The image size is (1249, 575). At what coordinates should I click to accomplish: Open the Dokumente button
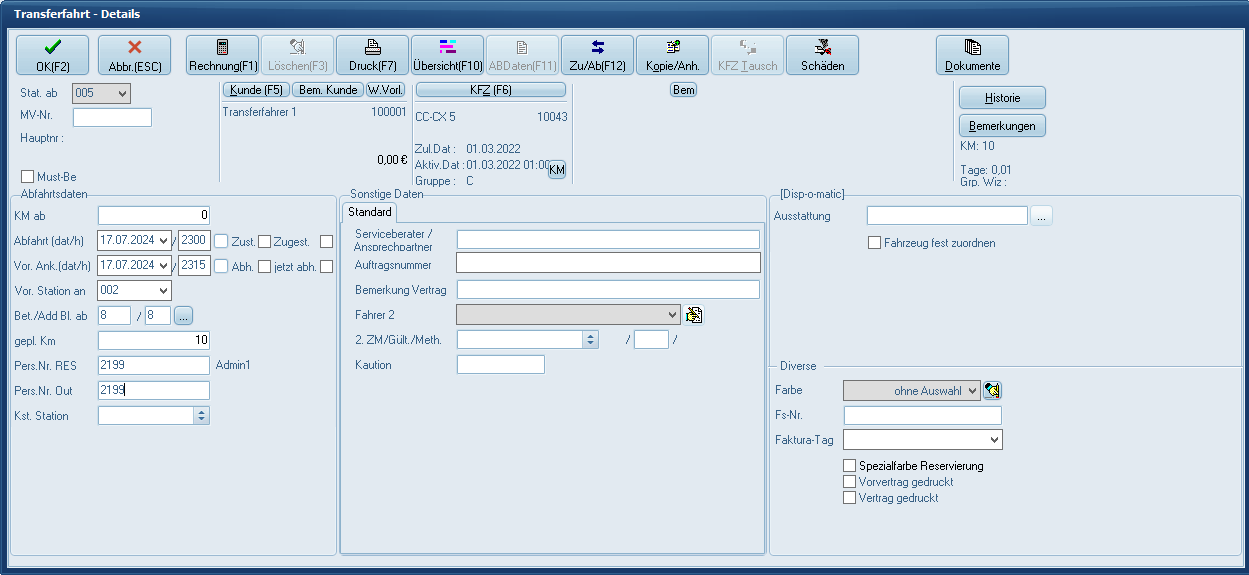(972, 55)
